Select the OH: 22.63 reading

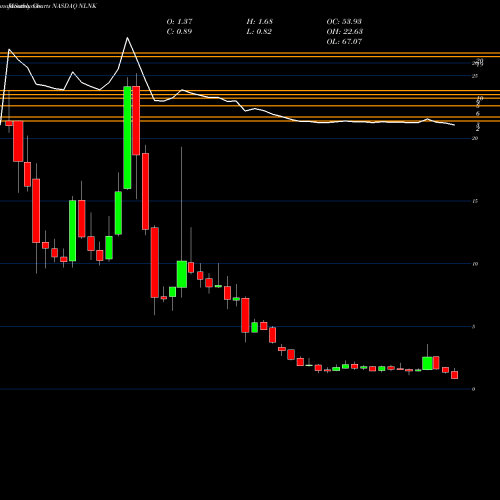[x=345, y=31]
